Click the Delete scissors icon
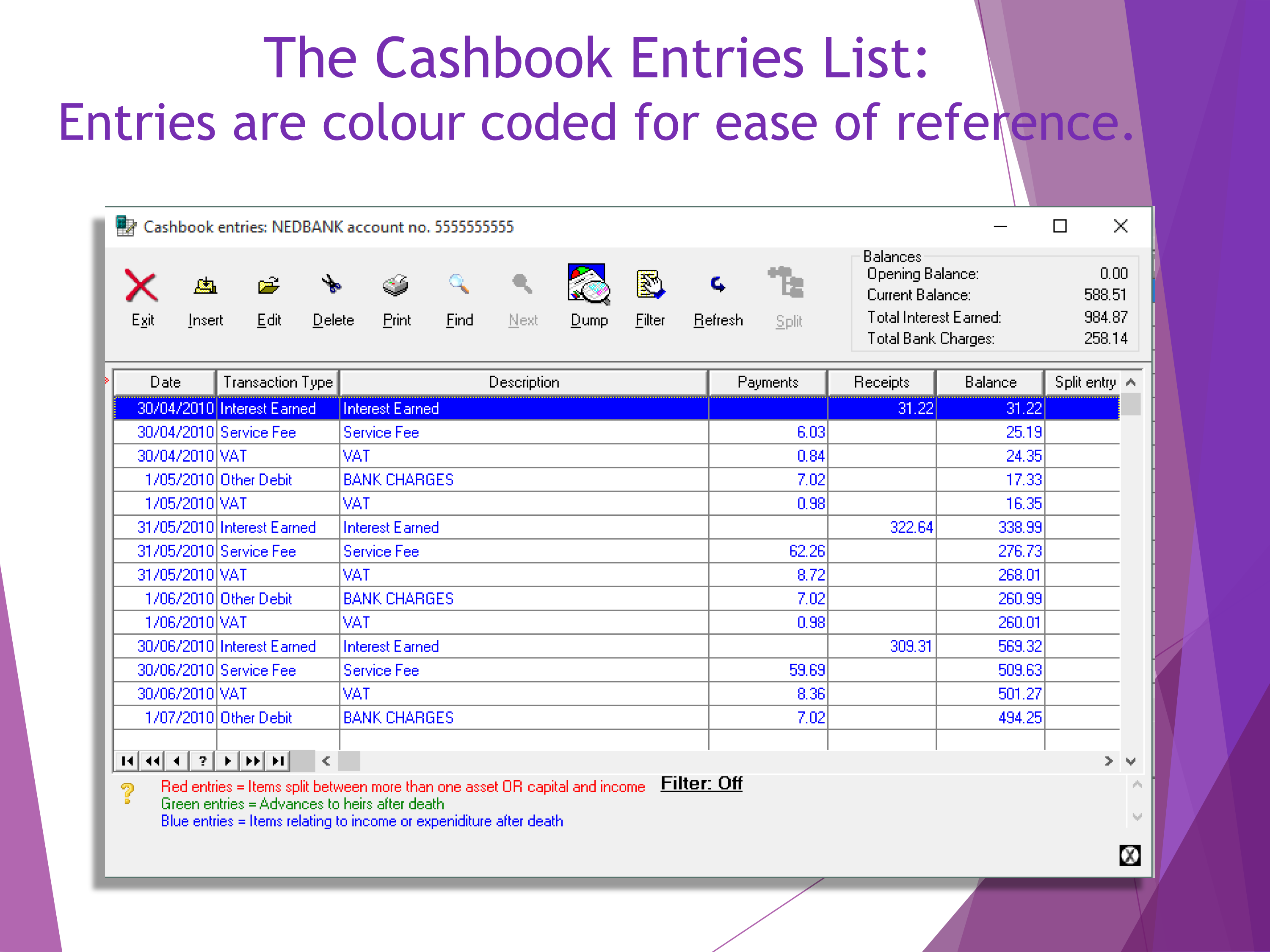The height and width of the screenshot is (952, 1270). click(331, 284)
